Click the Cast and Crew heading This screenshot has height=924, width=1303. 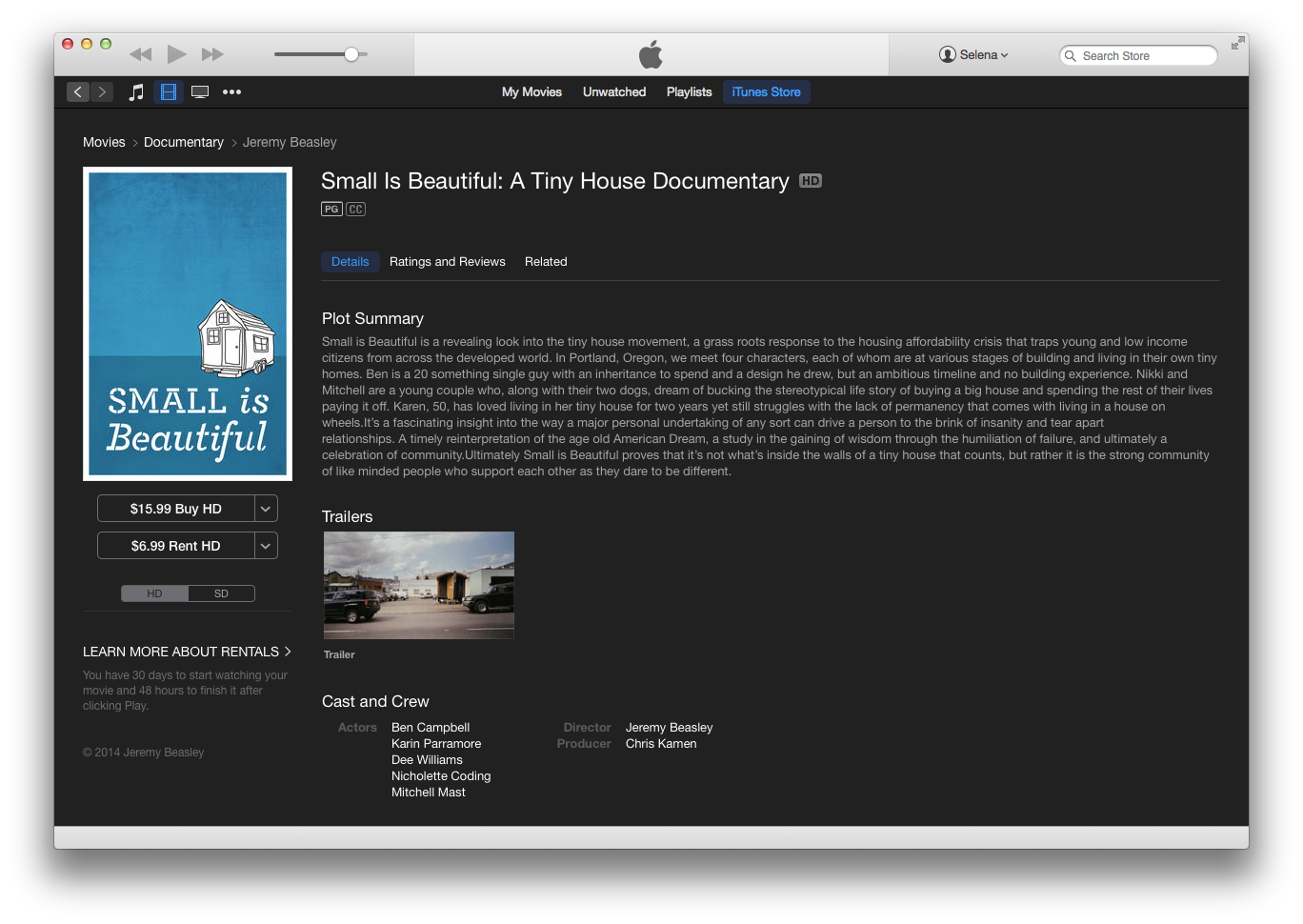pos(375,702)
